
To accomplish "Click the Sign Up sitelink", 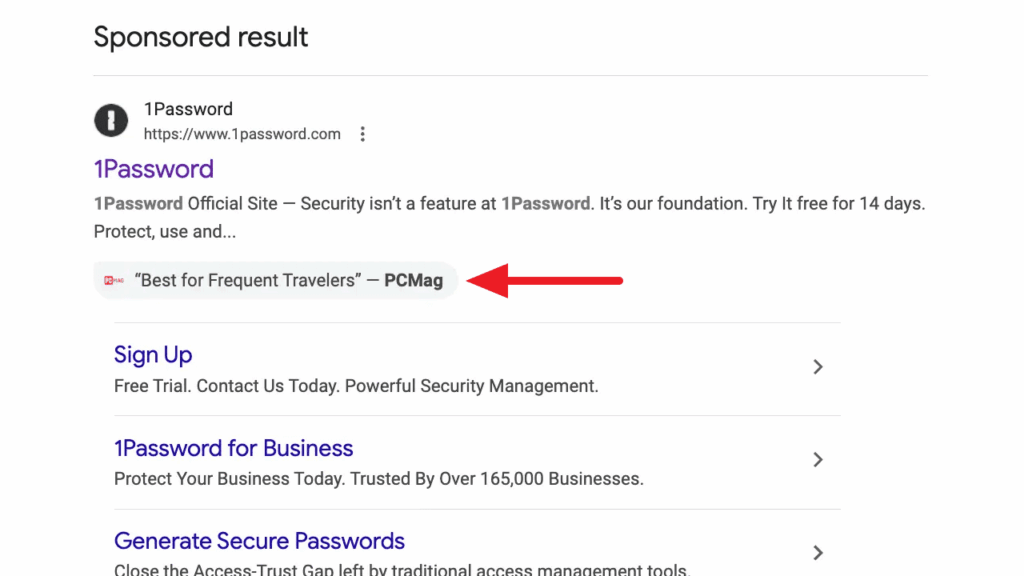I will click(x=153, y=355).
